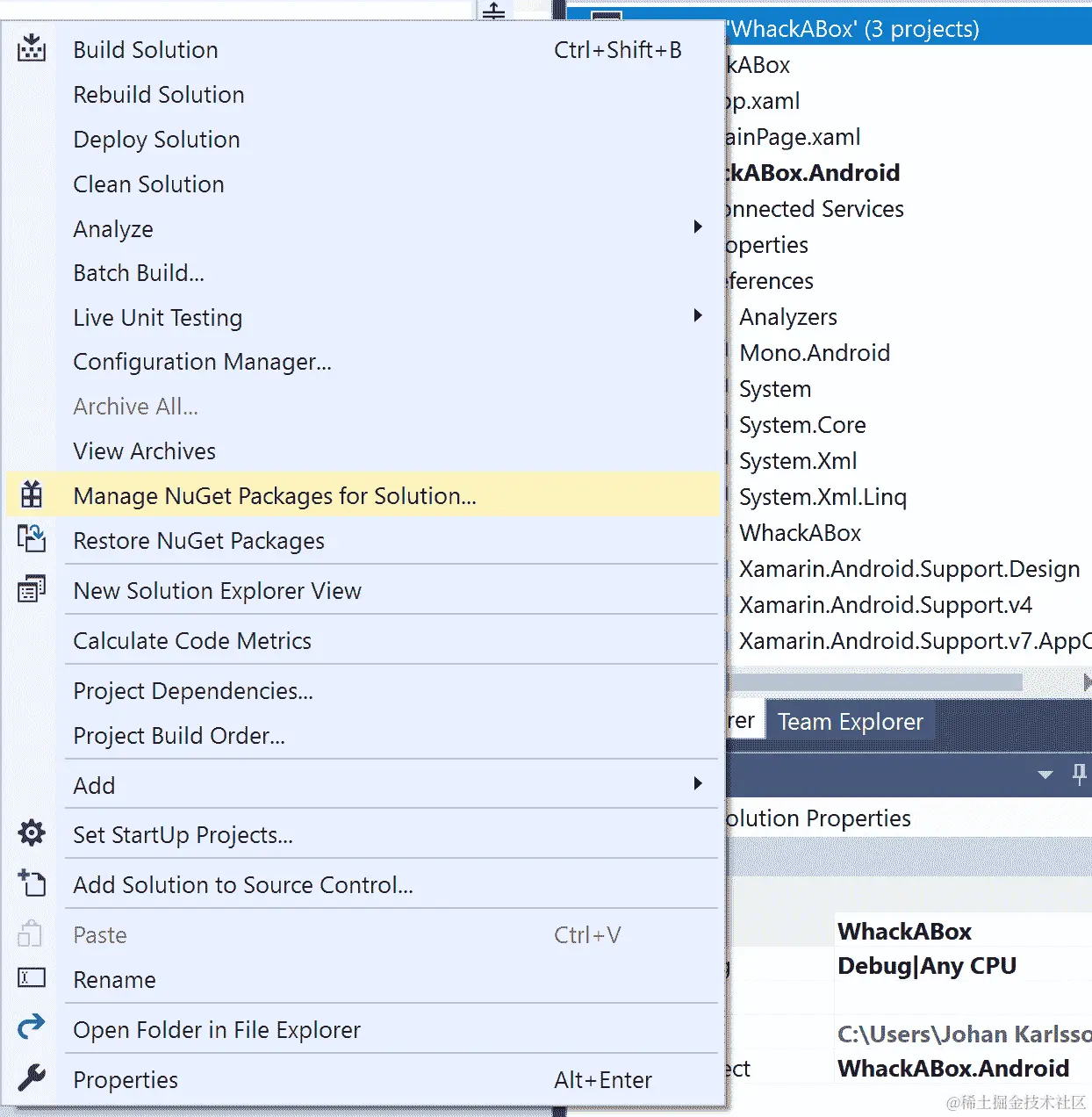Select Clean Solution

363,184
